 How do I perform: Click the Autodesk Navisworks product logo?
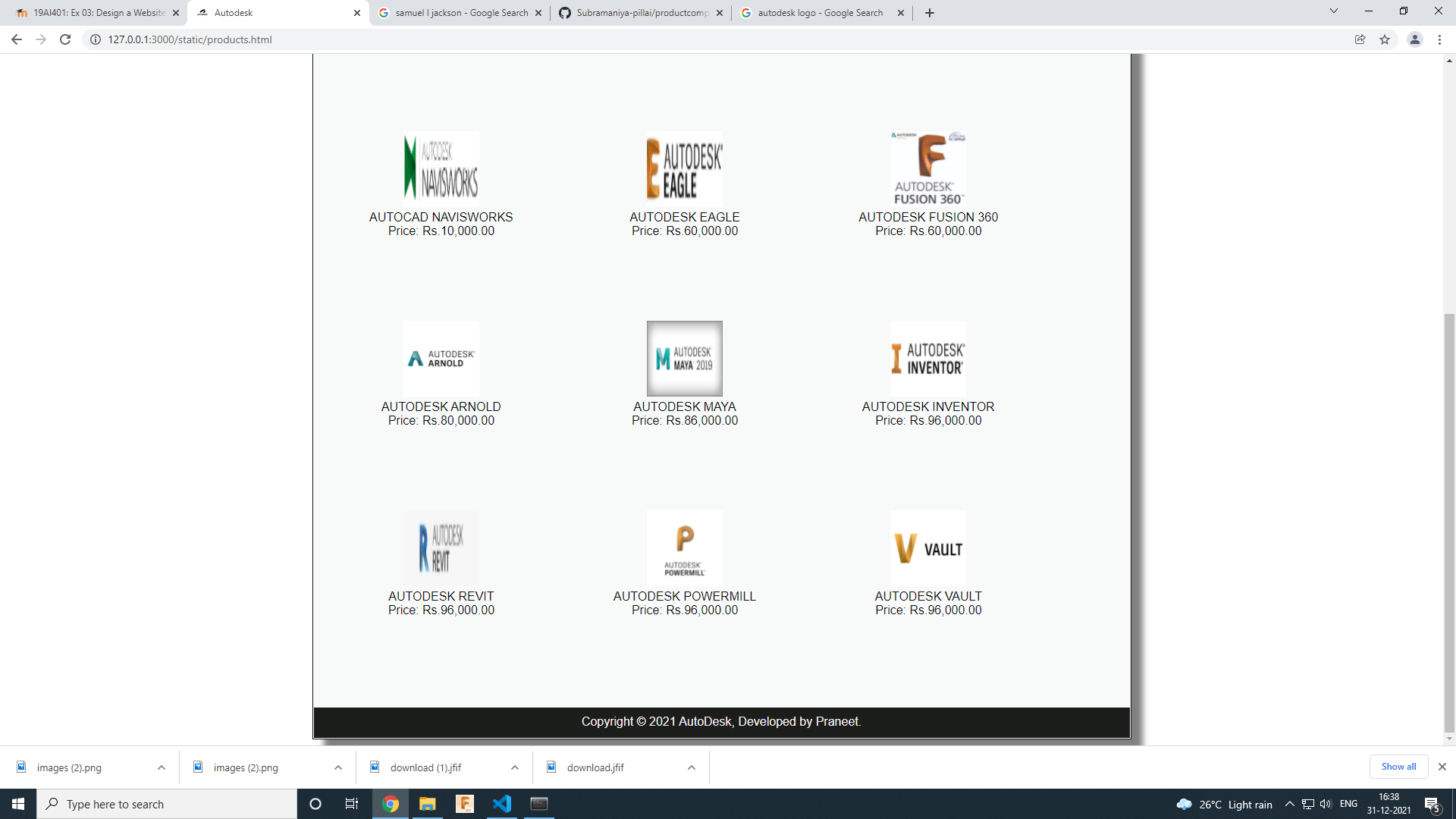coord(441,168)
